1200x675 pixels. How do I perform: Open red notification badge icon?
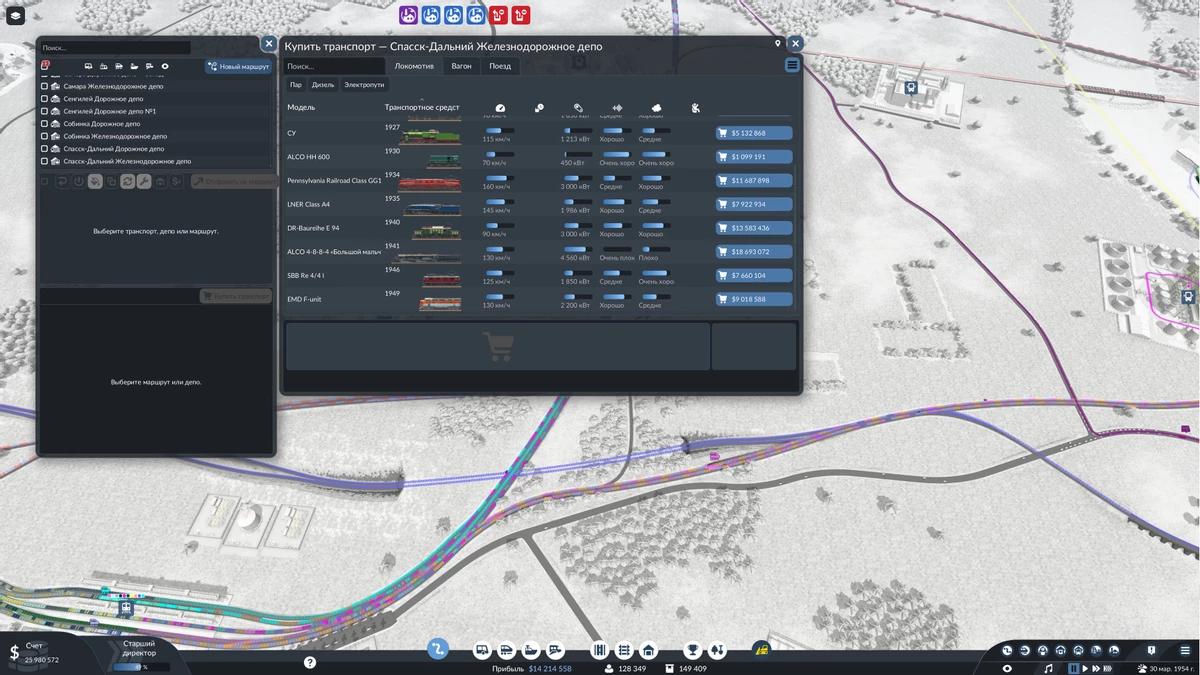[x=45, y=65]
